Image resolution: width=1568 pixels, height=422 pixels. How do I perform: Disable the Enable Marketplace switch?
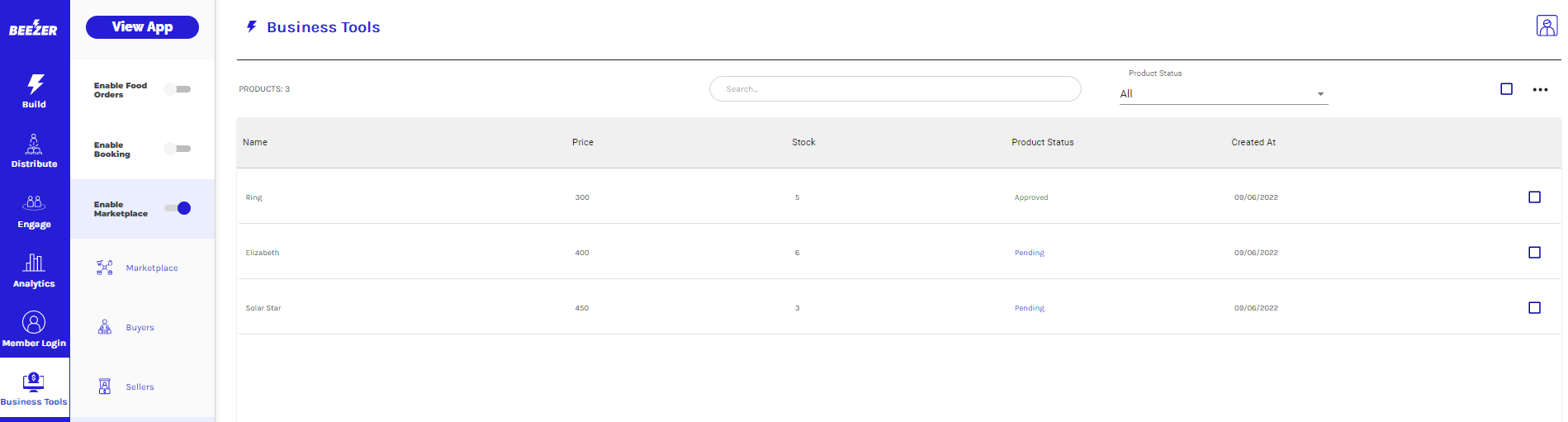tap(178, 208)
